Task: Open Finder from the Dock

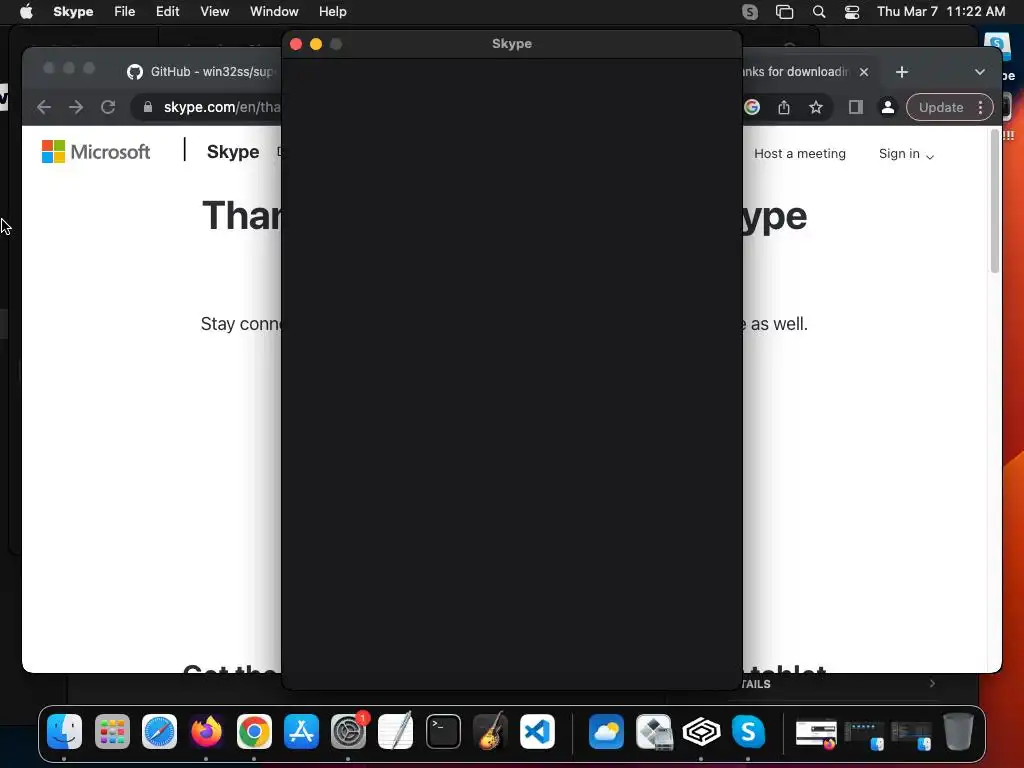Action: 64,731
